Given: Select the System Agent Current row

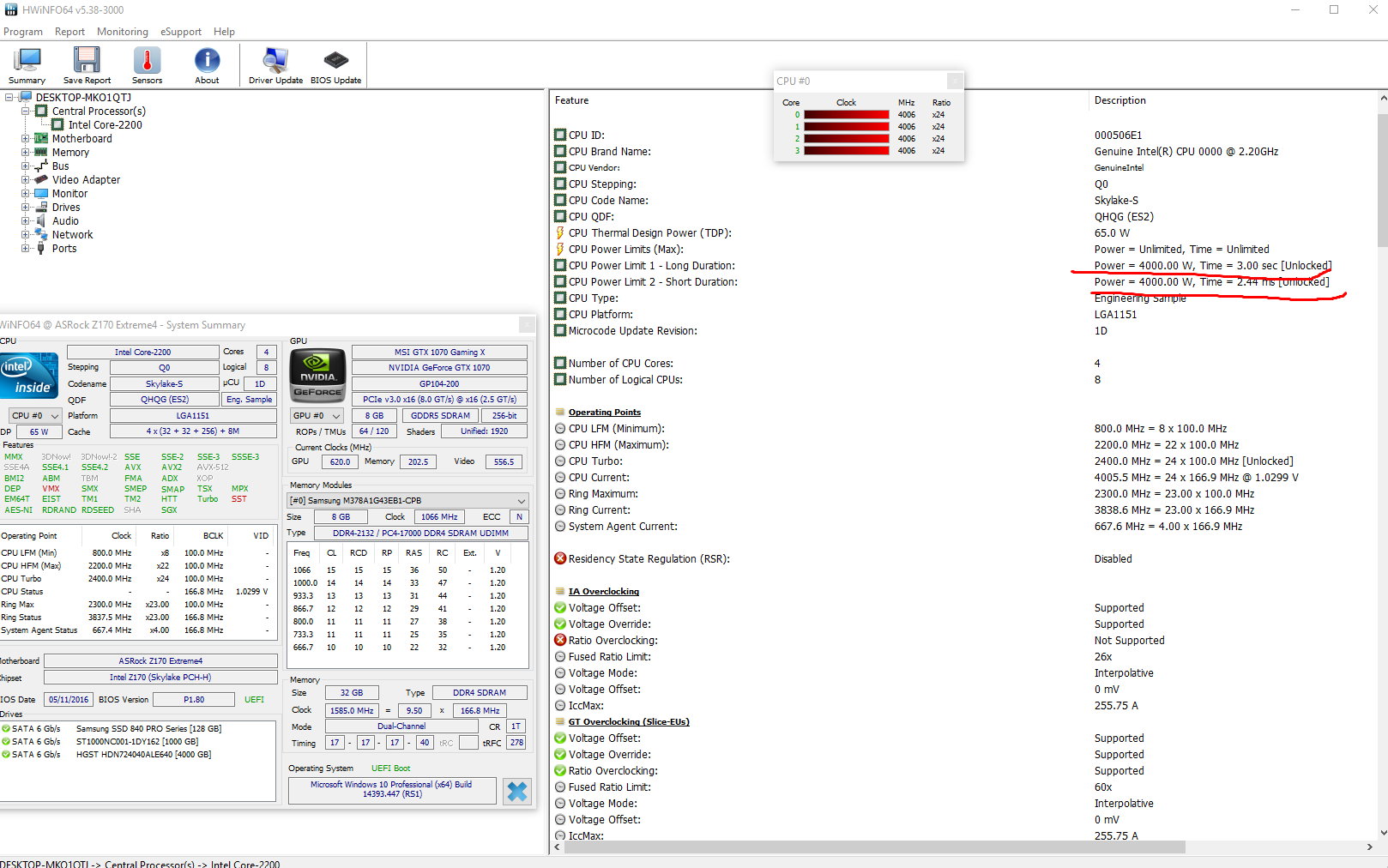Looking at the screenshot, I should [962, 527].
